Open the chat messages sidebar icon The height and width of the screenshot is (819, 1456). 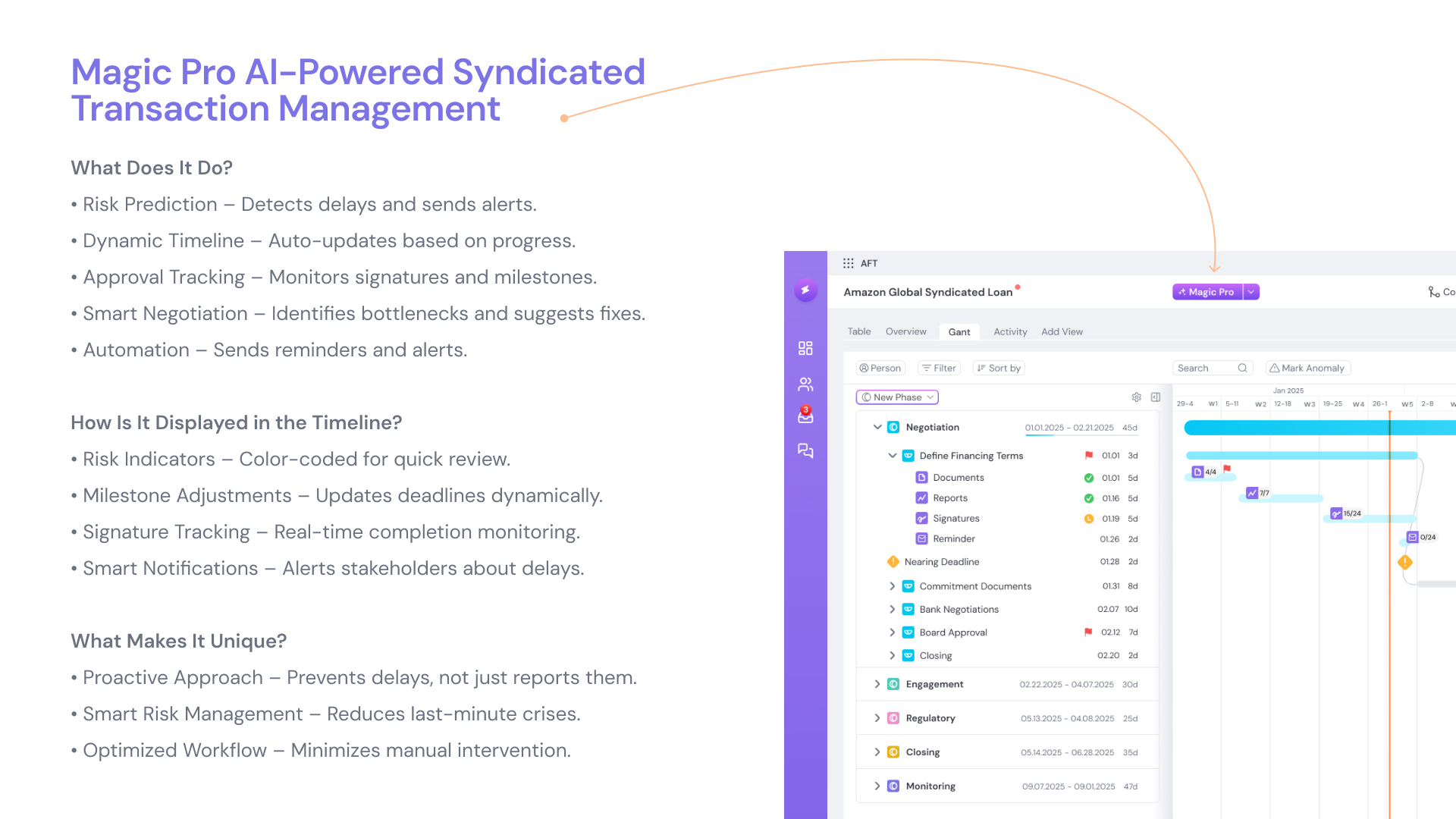tap(805, 451)
